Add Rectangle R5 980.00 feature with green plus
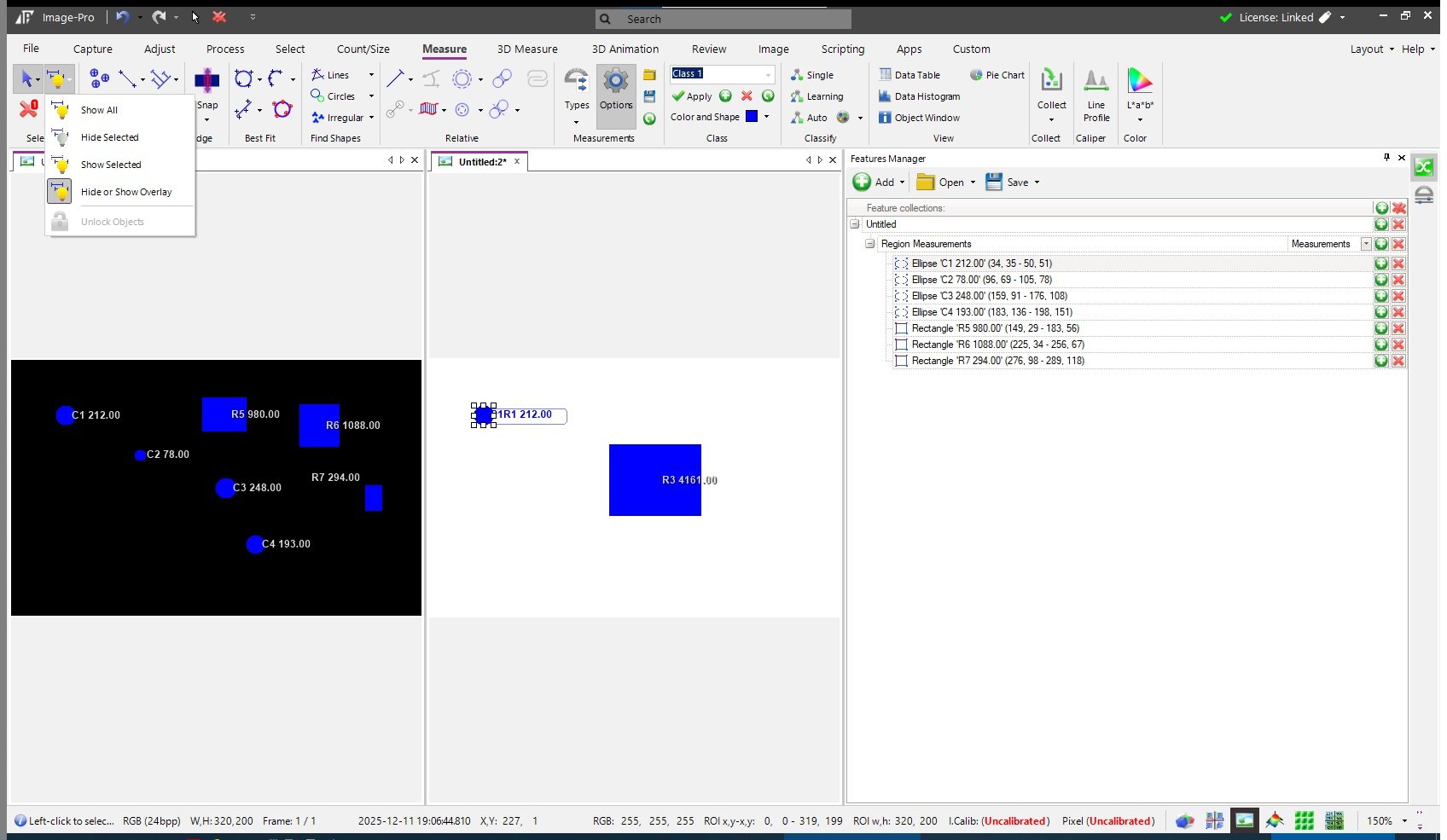 point(1381,328)
